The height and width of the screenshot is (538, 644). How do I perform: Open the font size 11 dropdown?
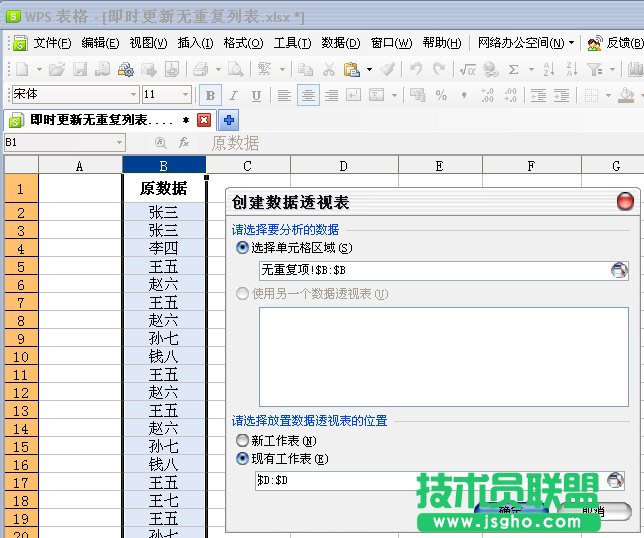point(186,94)
